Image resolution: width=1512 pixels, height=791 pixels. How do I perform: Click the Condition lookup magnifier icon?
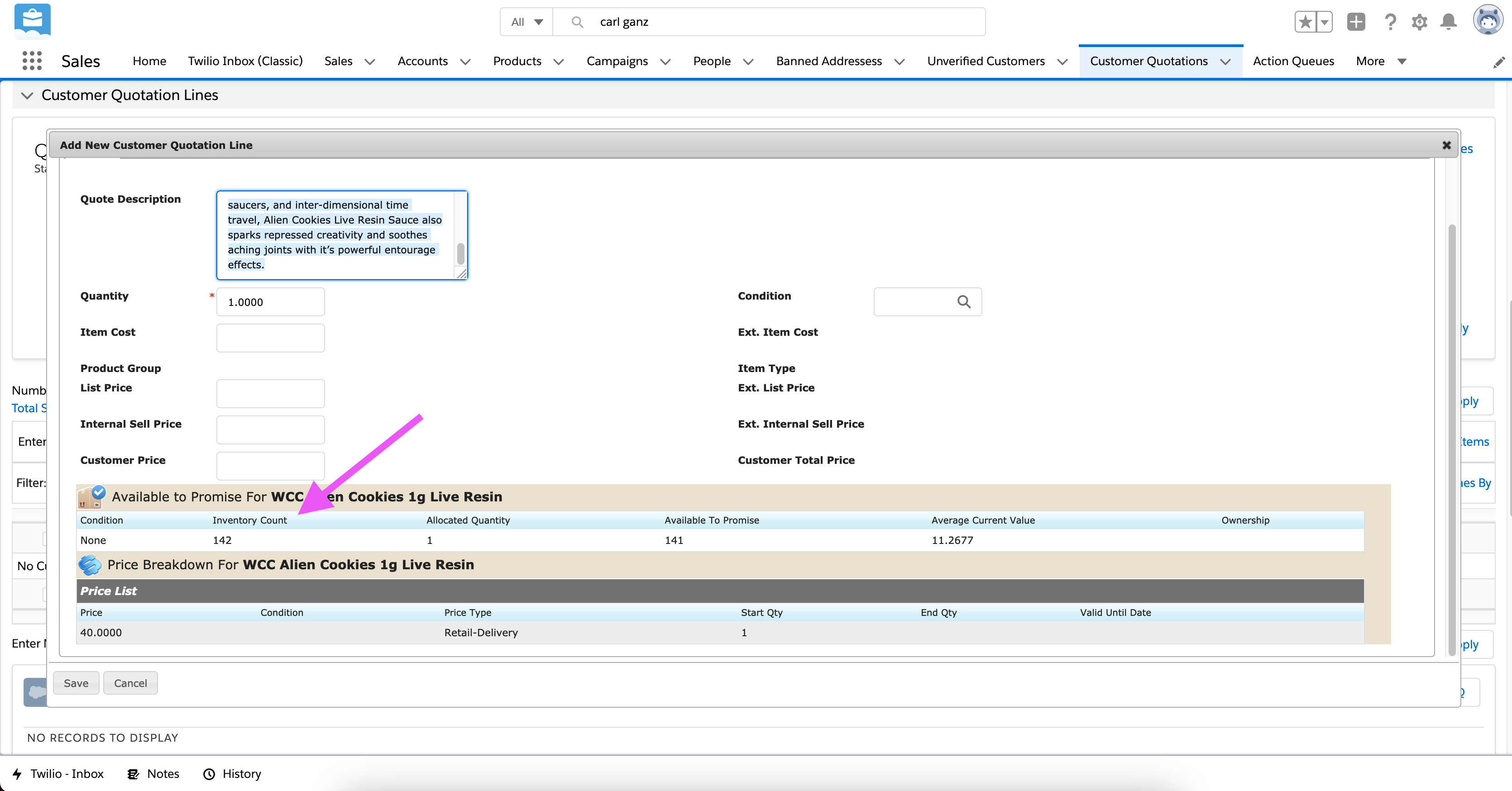coord(964,302)
